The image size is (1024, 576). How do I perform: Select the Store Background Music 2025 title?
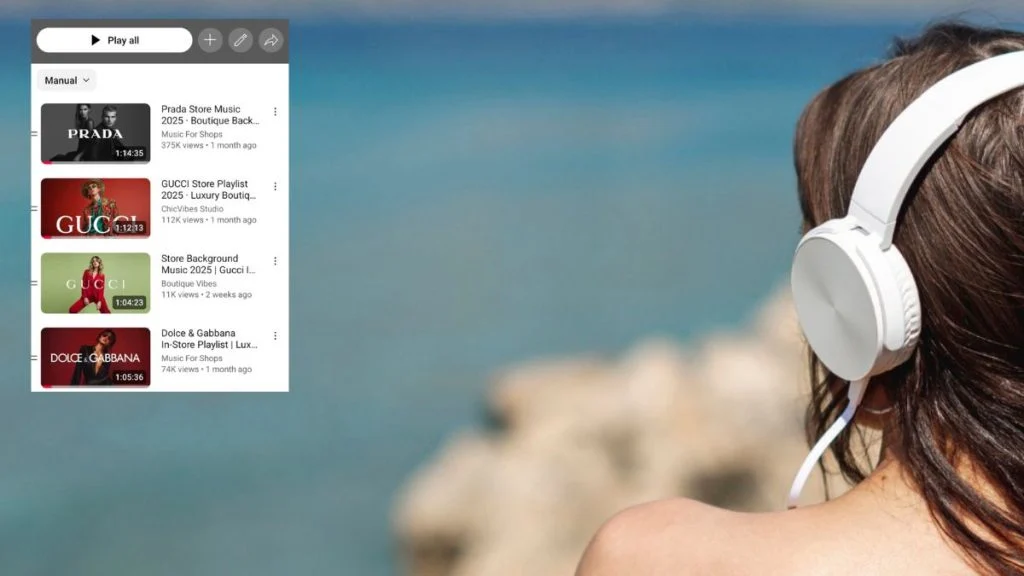click(208, 264)
